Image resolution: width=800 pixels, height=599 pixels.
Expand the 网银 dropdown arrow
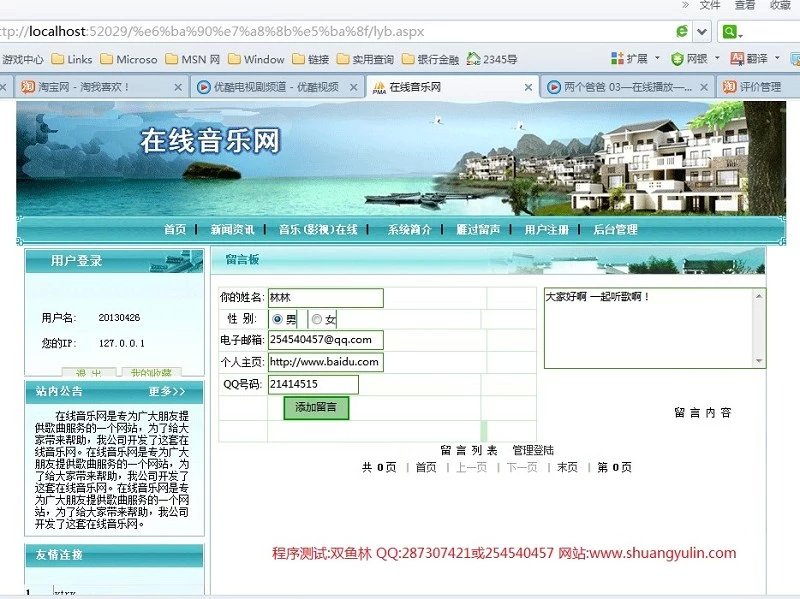[717, 58]
